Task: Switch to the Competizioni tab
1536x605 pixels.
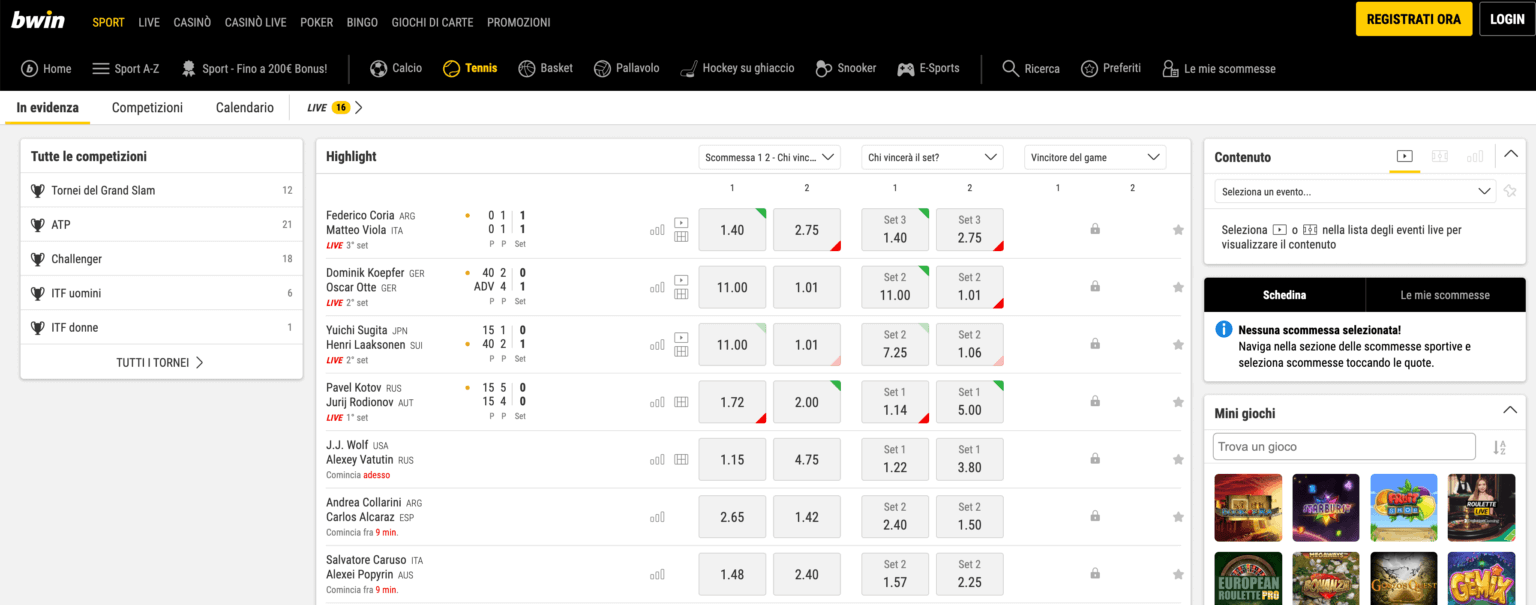Action: coord(147,108)
